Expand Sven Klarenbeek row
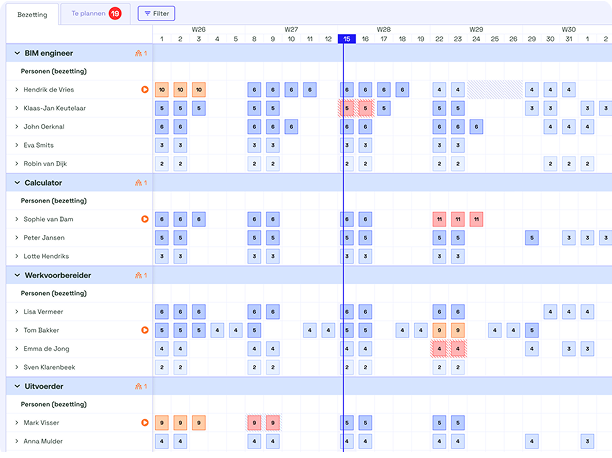The width and height of the screenshot is (612, 458). click(16, 367)
